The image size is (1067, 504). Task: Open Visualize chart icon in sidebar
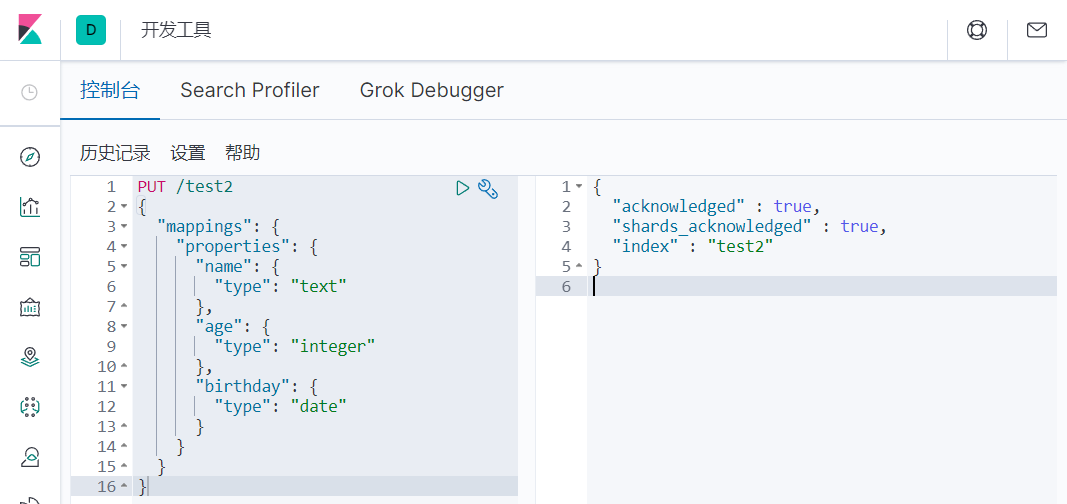[30, 207]
